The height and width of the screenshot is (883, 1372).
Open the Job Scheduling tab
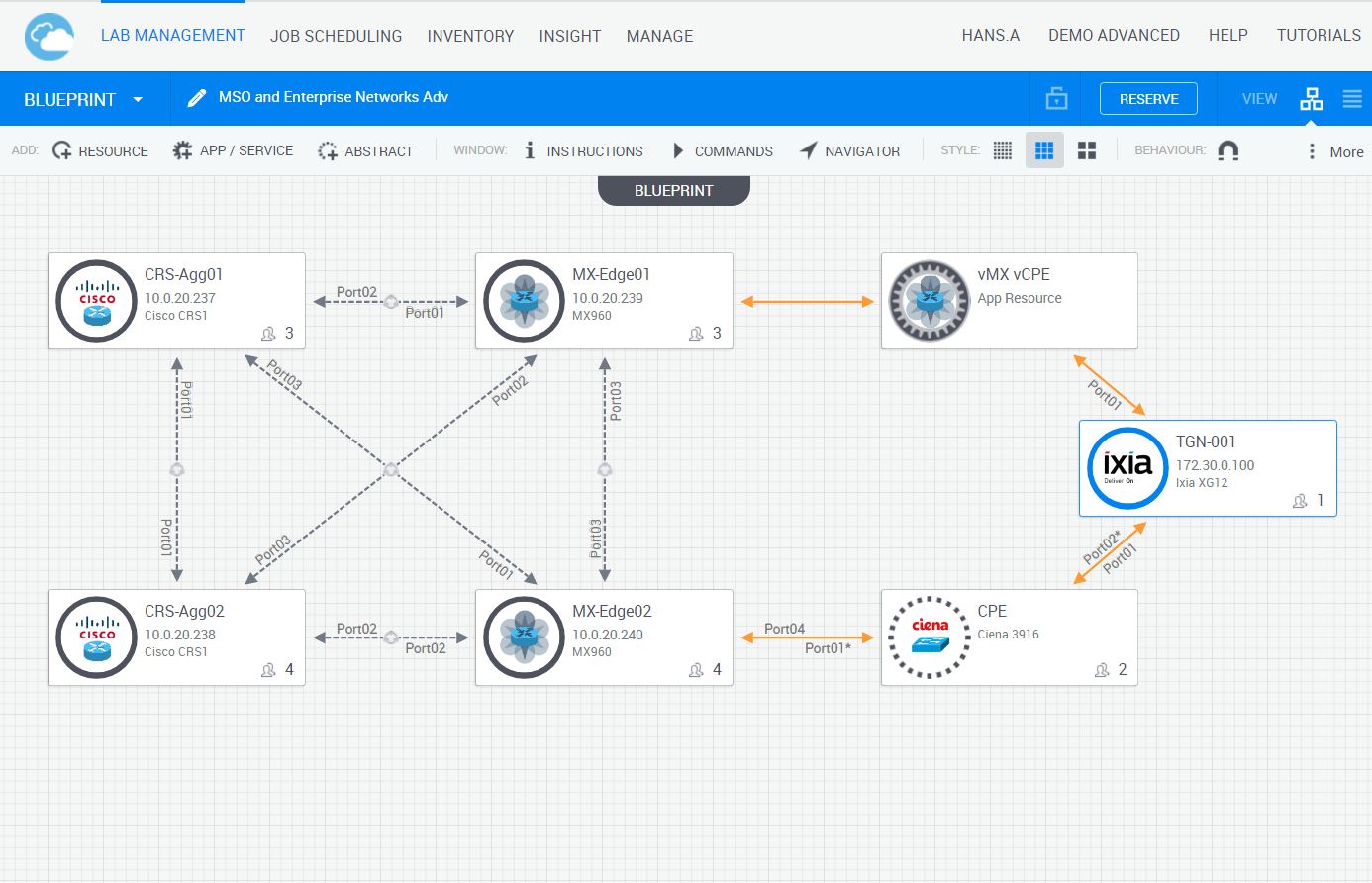click(x=336, y=36)
